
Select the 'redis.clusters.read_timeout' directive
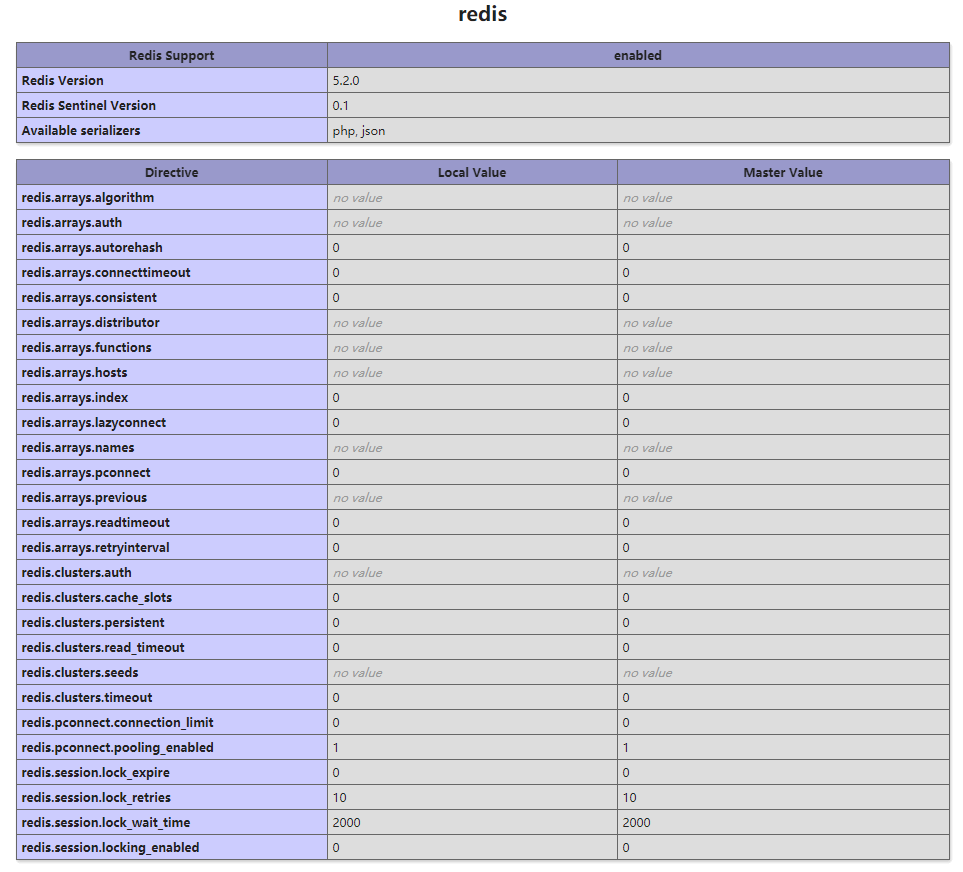[103, 648]
